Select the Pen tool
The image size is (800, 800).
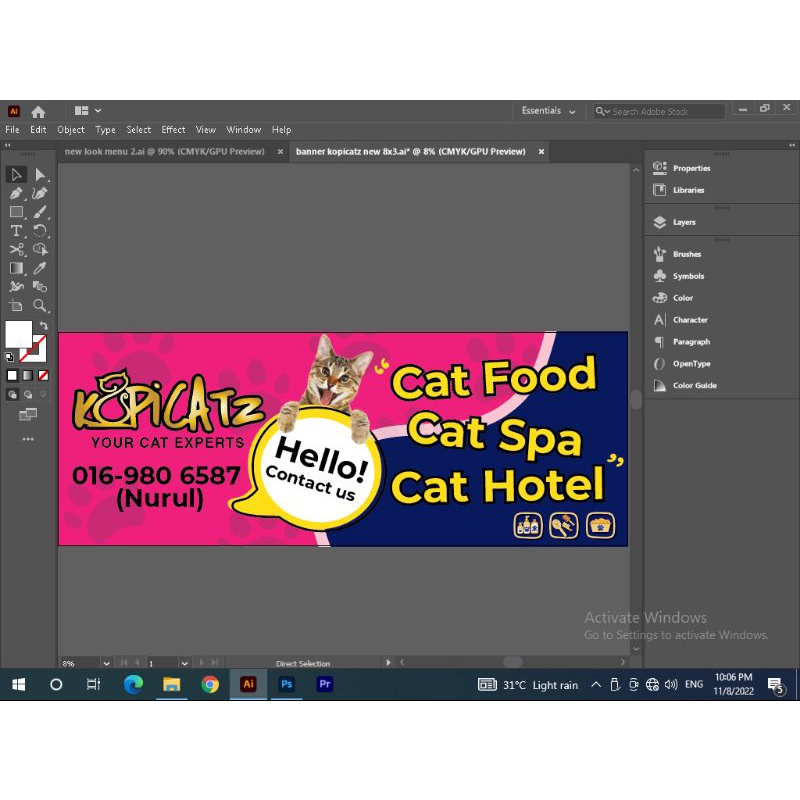pyautogui.click(x=16, y=193)
